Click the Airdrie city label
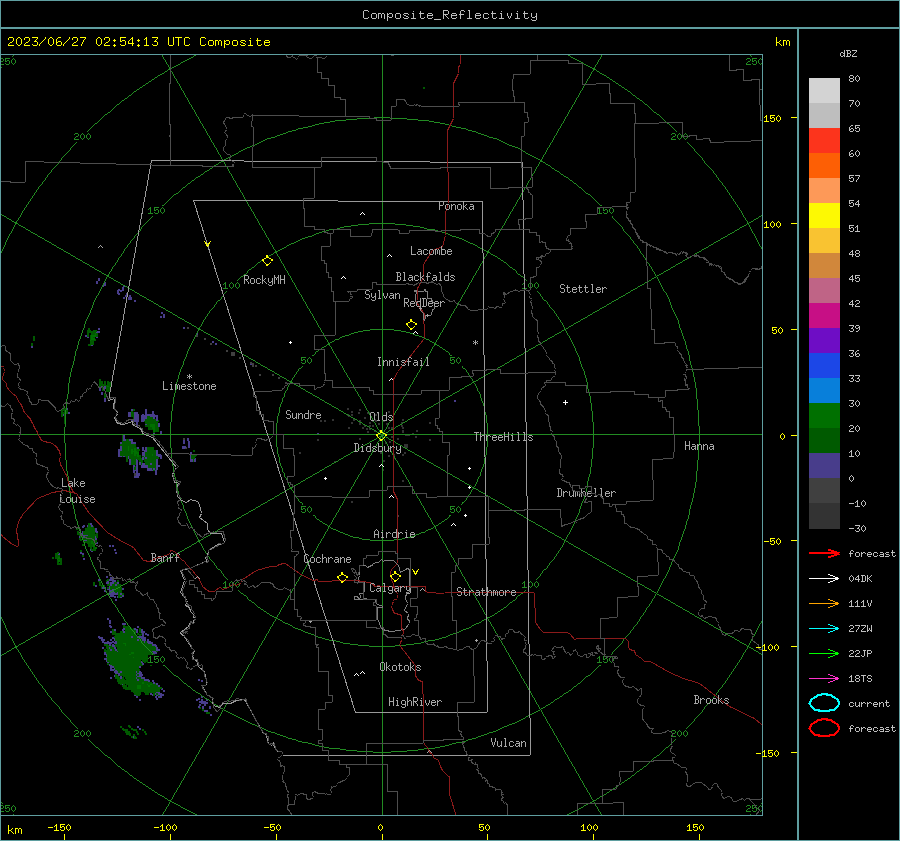Viewport: 900px width, 841px height. 394,534
